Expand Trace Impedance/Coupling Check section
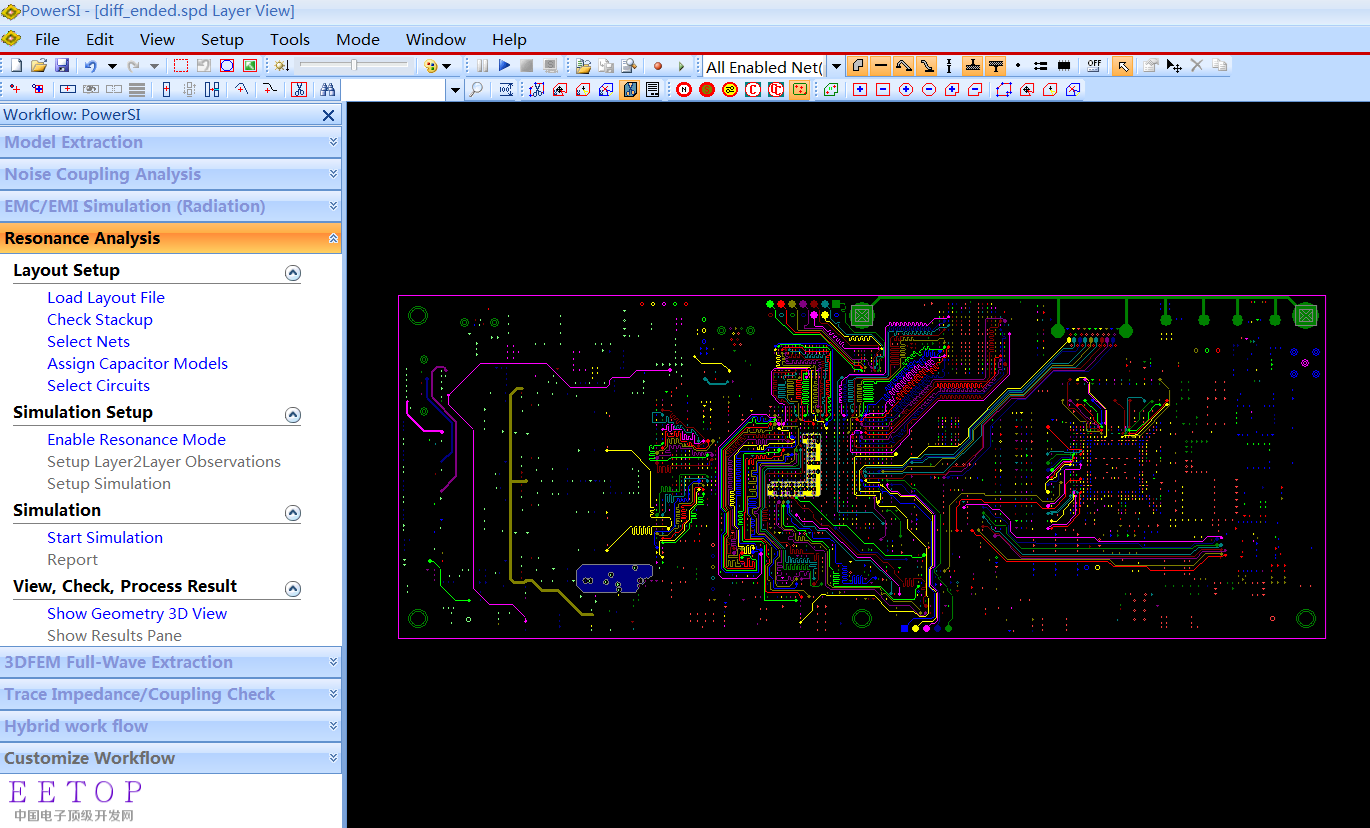 pos(170,694)
